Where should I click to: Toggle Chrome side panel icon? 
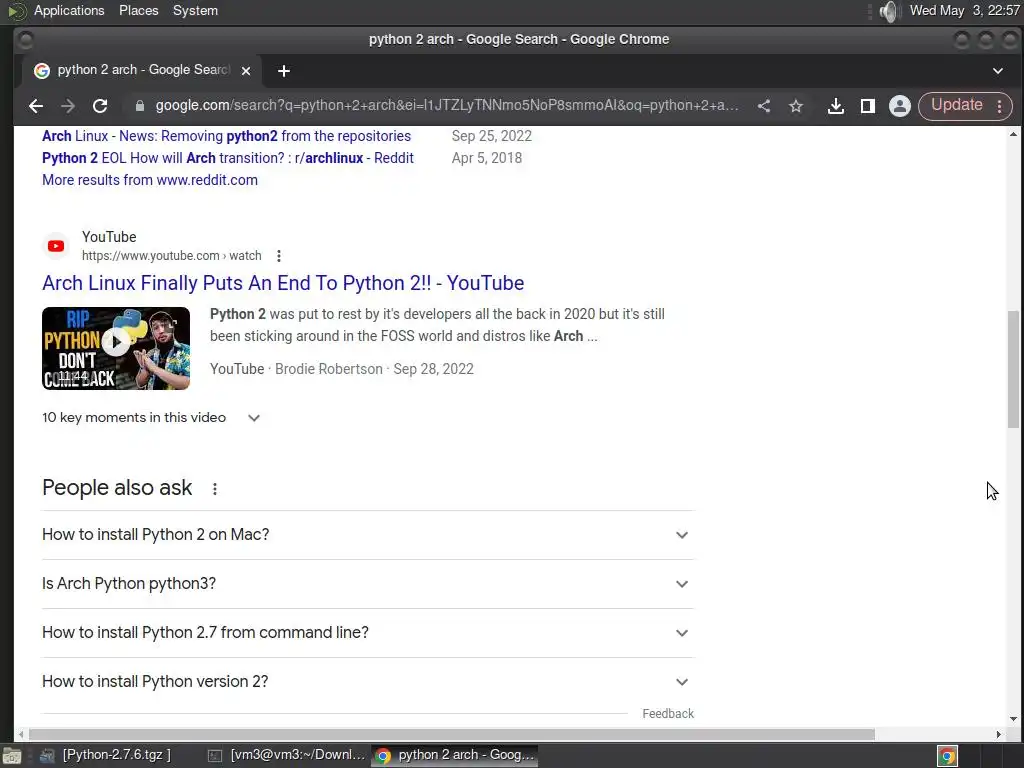tap(867, 106)
